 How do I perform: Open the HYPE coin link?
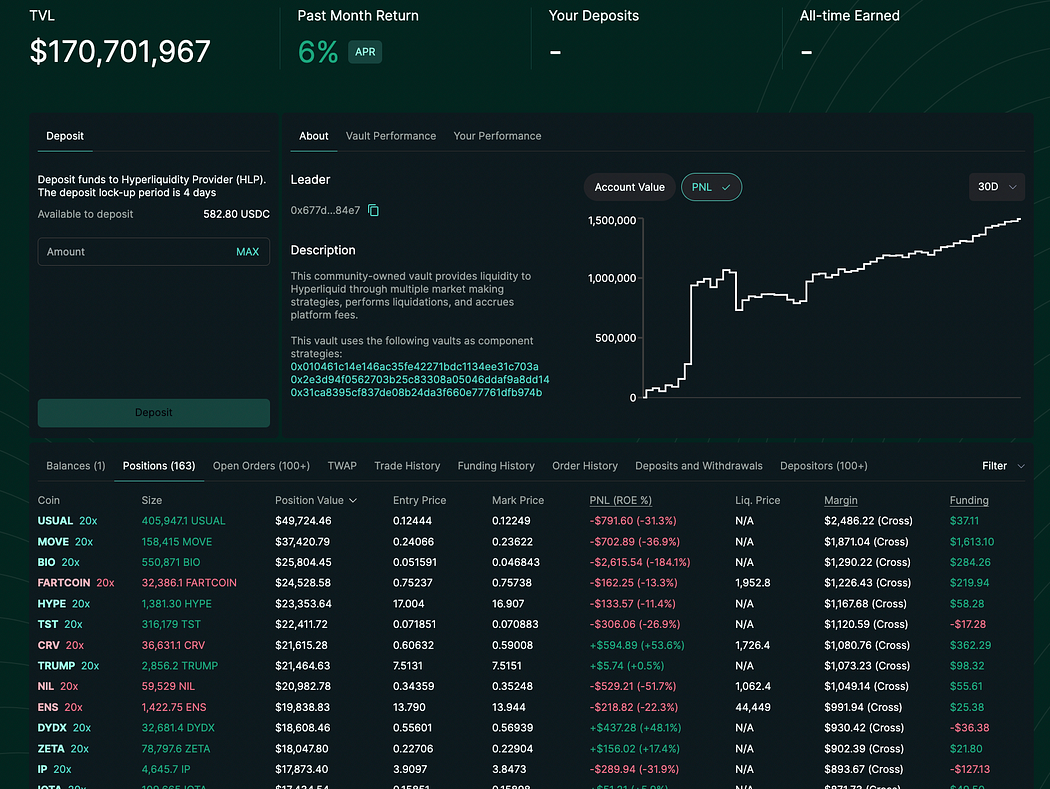coord(52,603)
